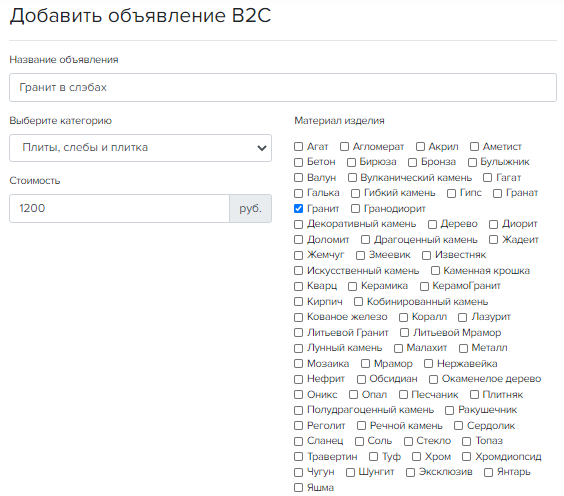Check the Песчаник checkbox
Screen dimensions: 564x496
[x=403, y=395]
